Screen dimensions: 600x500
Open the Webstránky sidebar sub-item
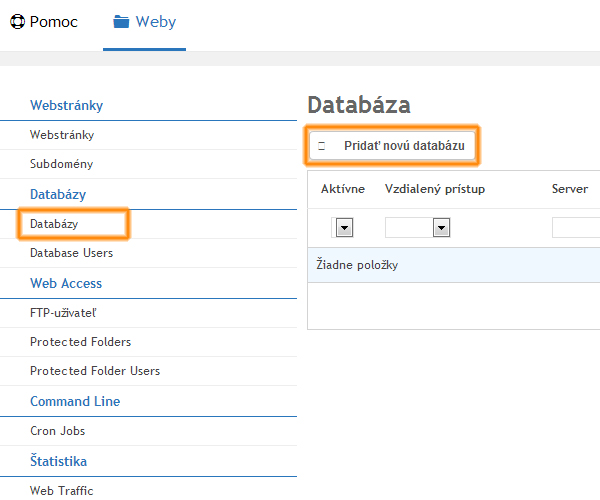[62, 135]
